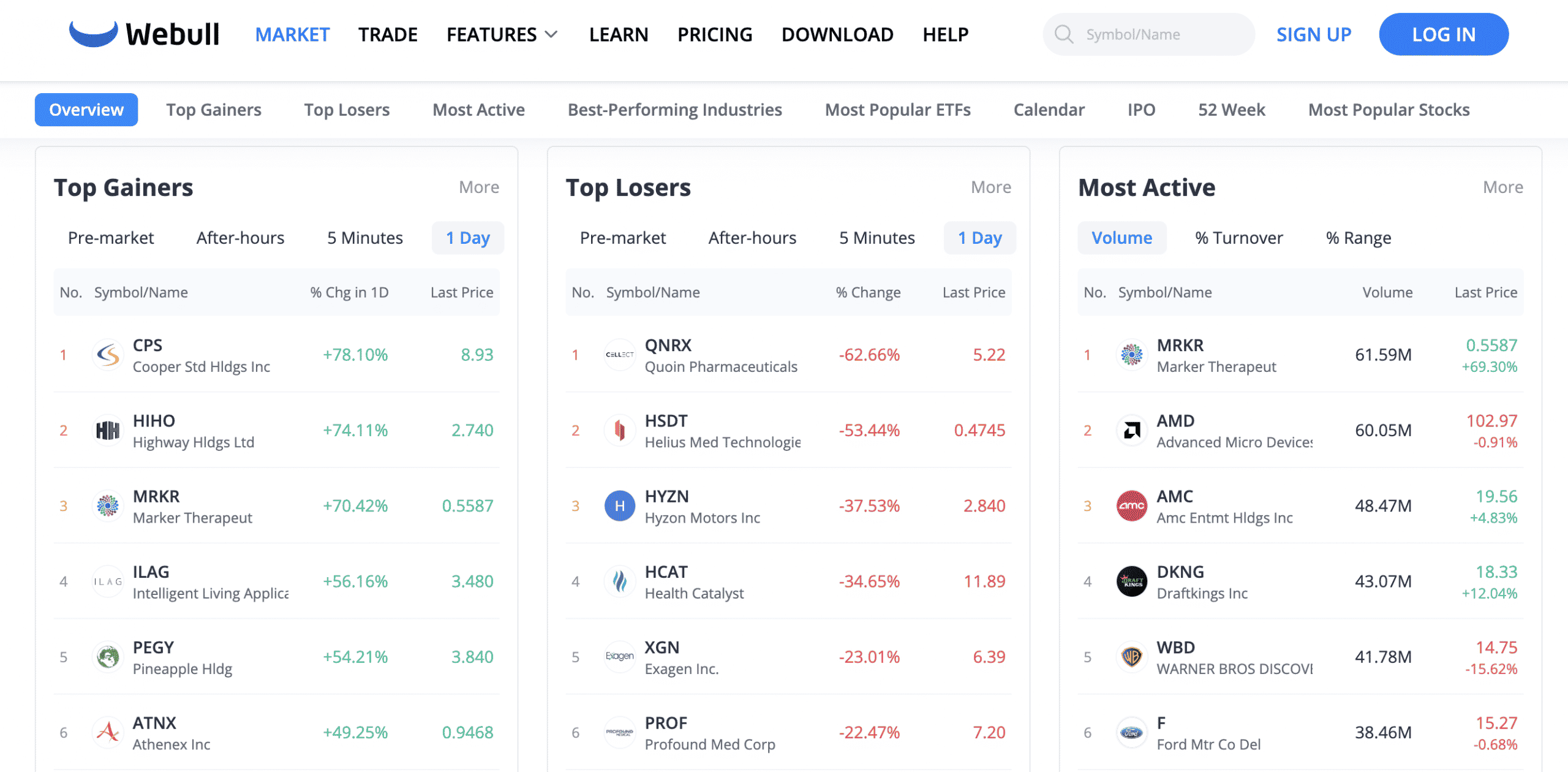Viewport: 1568px width, 772px height.
Task: Select the Overview tab
Action: pos(86,110)
